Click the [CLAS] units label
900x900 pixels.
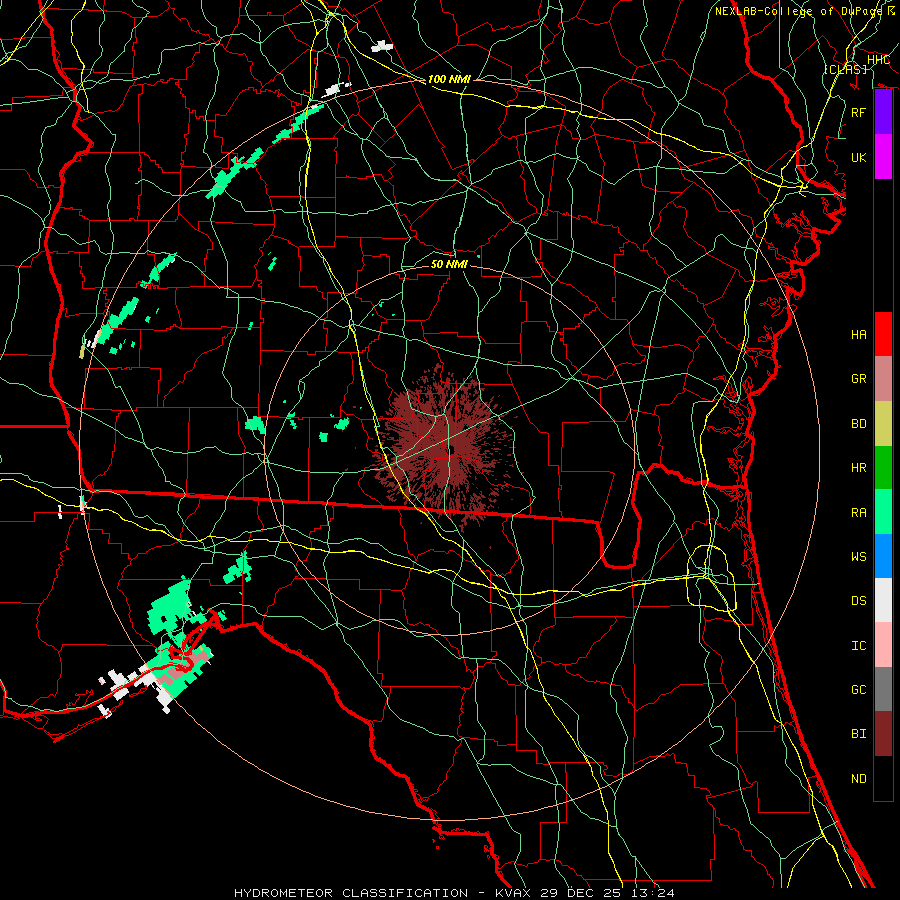coord(845,69)
